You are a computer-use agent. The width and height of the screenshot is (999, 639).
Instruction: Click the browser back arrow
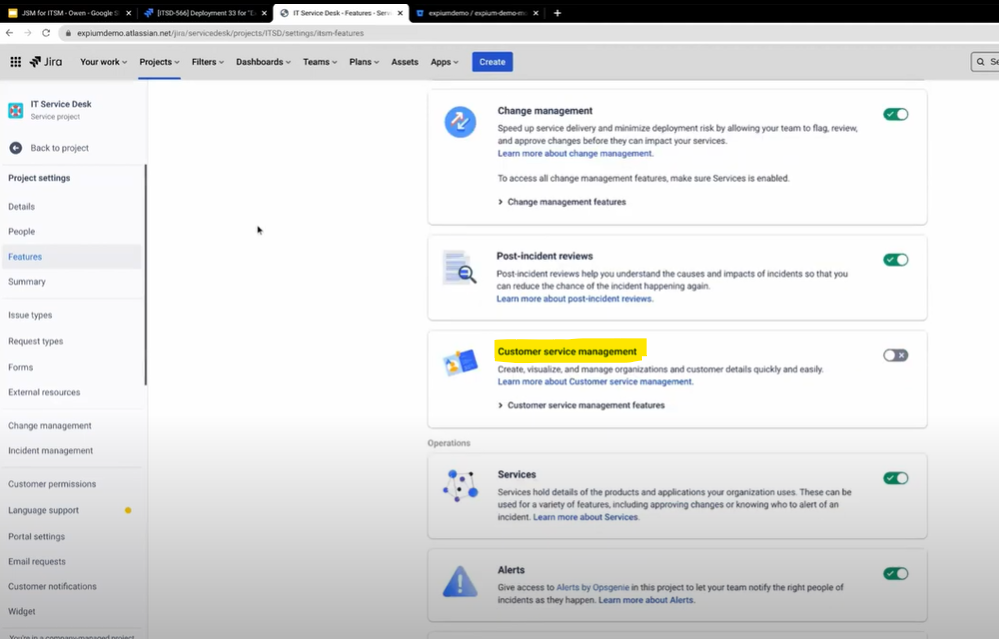click(10, 32)
